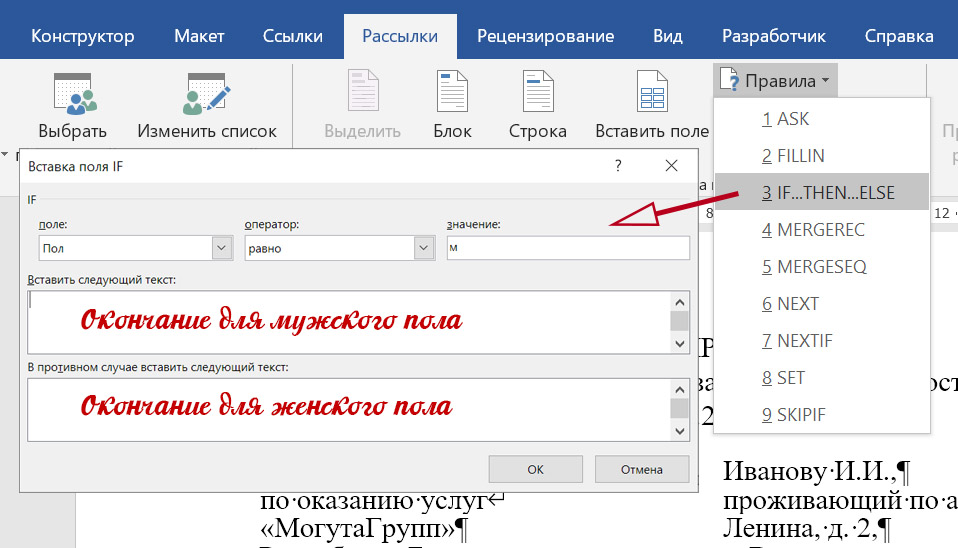Viewport: 958px width, 548px height.
Task: Click the Изменить список icon
Action: coord(207,93)
